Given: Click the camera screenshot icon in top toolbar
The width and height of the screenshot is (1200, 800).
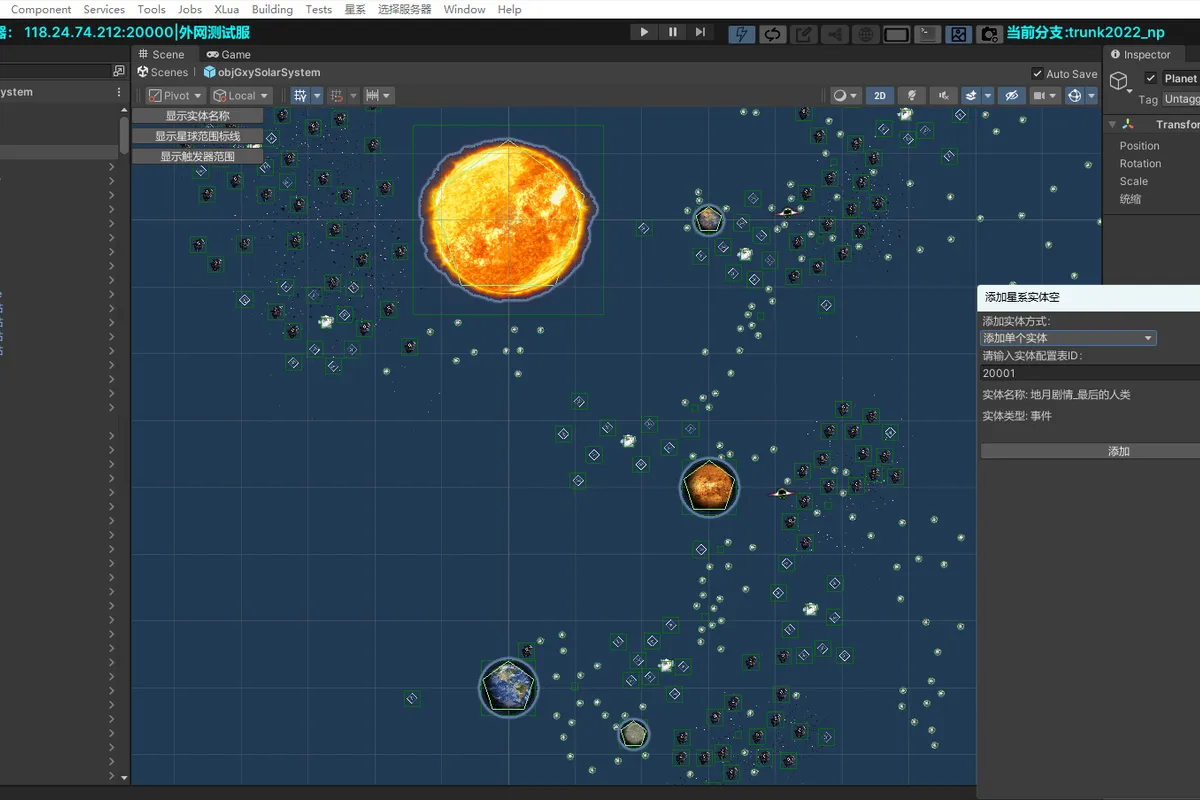Looking at the screenshot, I should (989, 34).
